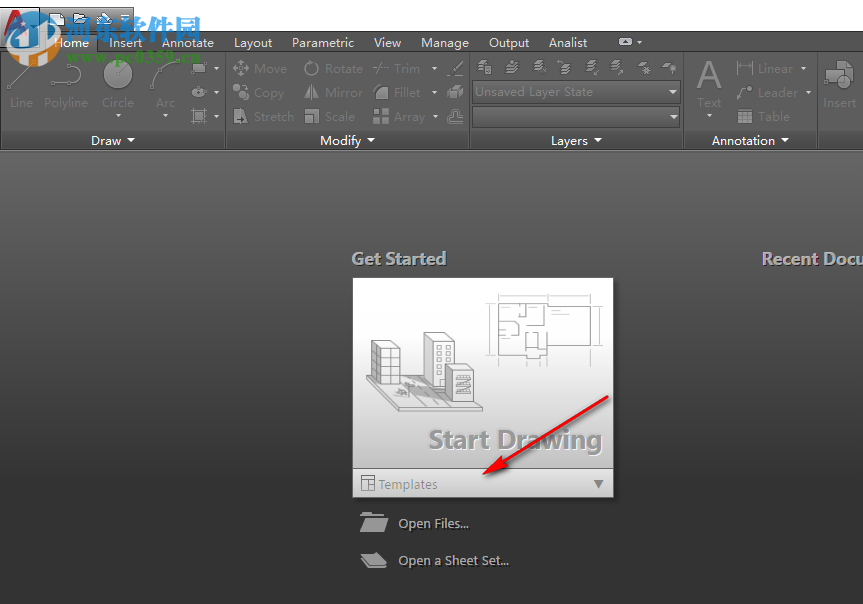Screen dimensions: 863x604
Task: Click the Start Drawing thumbnail
Action: (x=483, y=374)
